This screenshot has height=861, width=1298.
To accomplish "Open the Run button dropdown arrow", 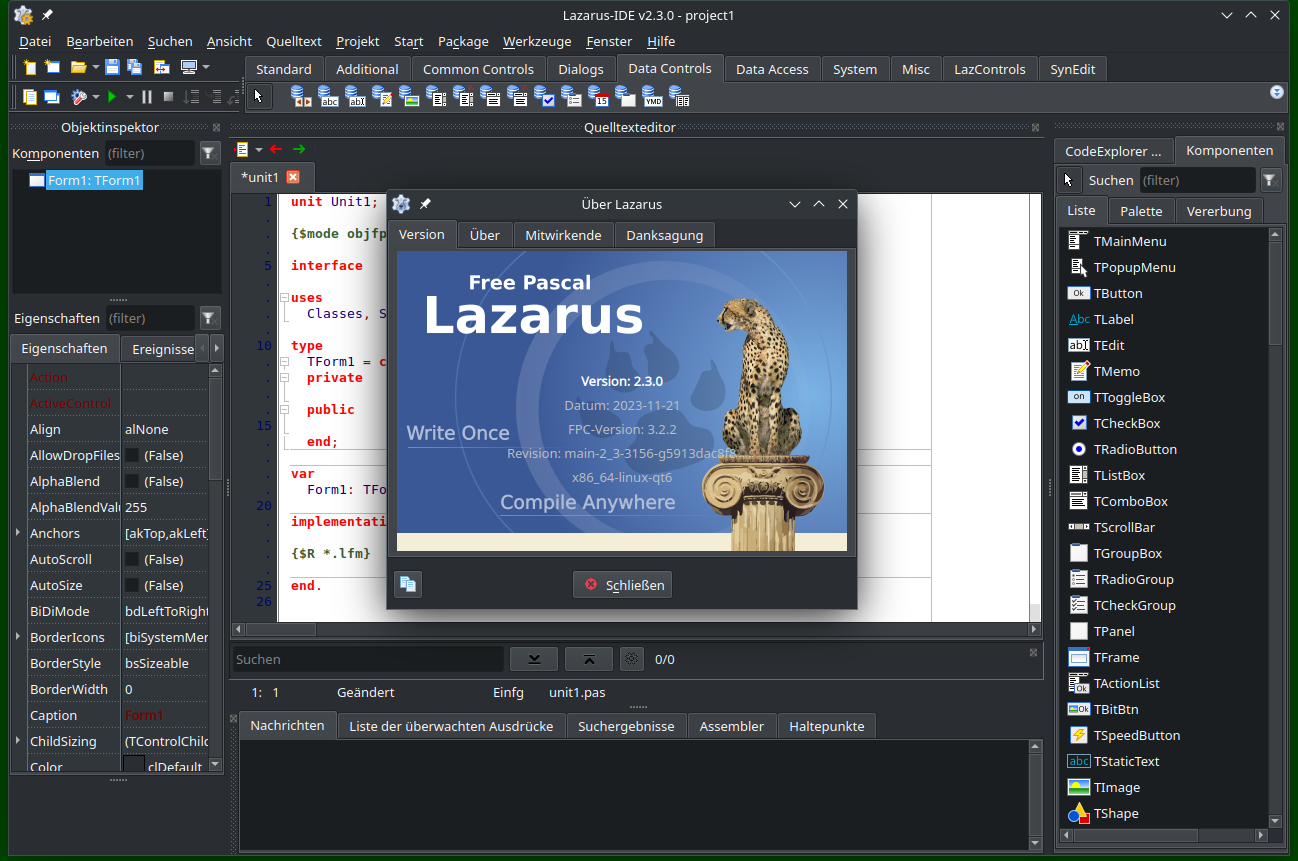I will [x=129, y=97].
